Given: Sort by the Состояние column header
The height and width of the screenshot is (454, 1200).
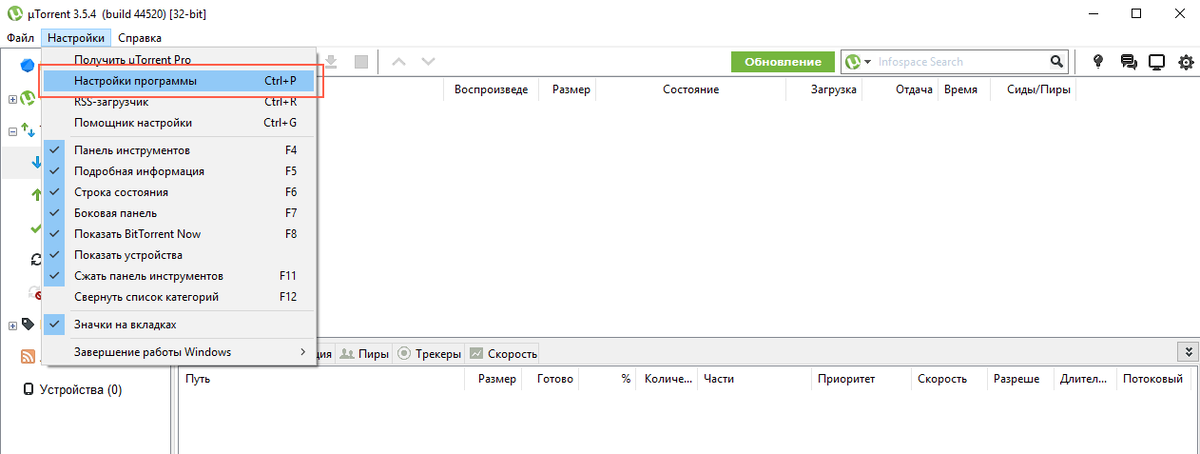Looking at the screenshot, I should point(691,90).
